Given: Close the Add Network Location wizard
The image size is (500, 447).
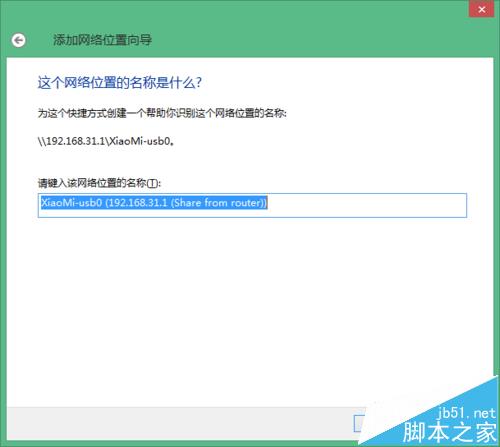Looking at the screenshot, I should coord(481,9).
